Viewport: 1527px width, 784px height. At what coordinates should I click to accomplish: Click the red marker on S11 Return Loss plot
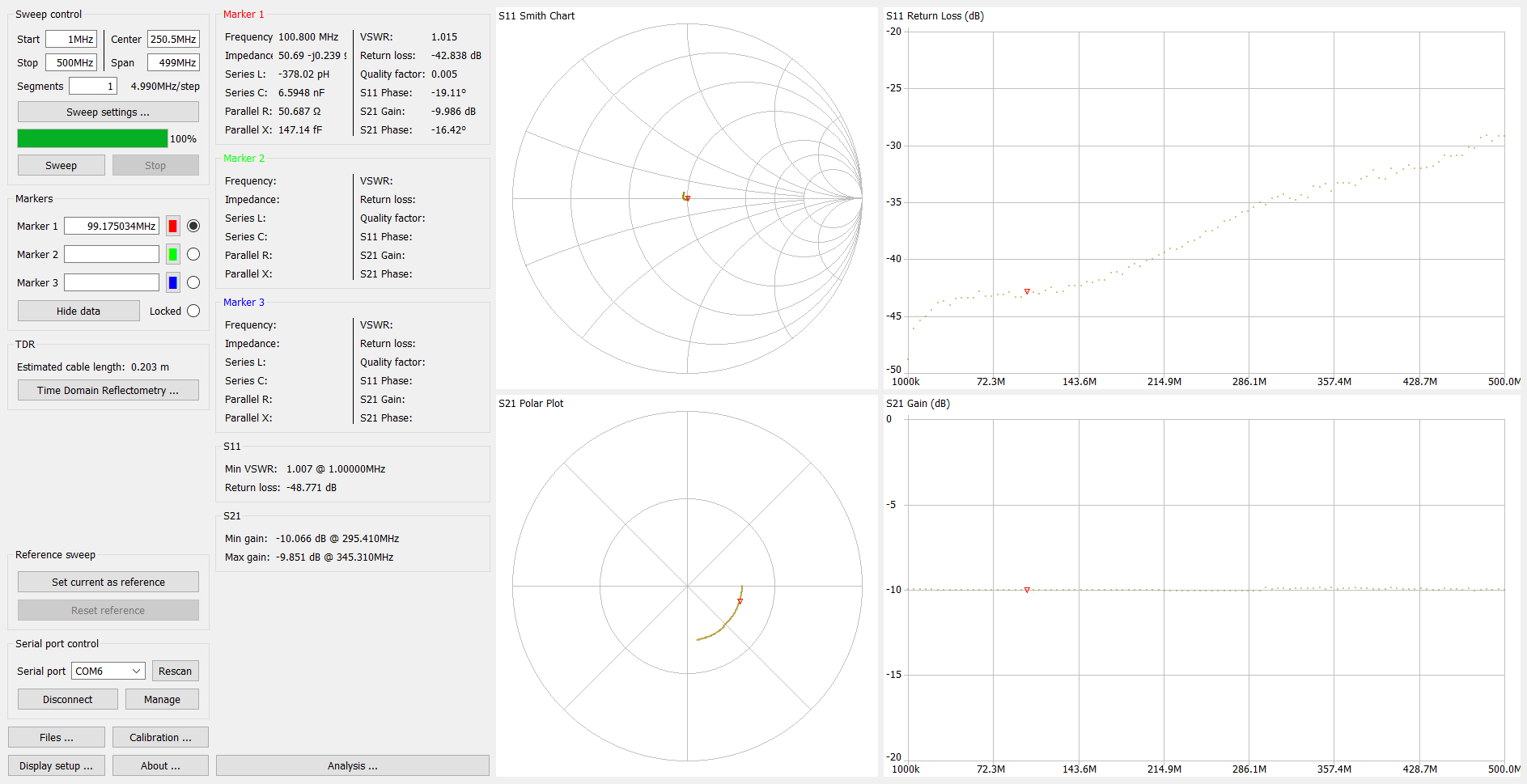pyautogui.click(x=1027, y=291)
